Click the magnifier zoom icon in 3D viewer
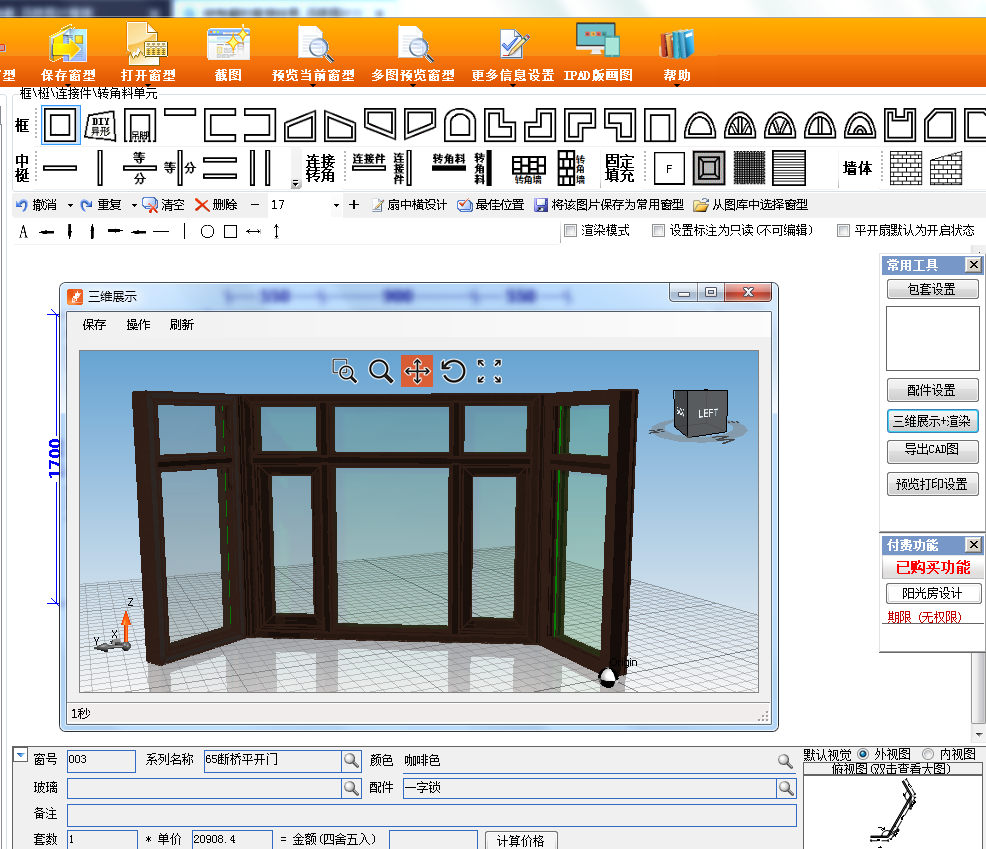Screen dimensions: 986x849 380,371
